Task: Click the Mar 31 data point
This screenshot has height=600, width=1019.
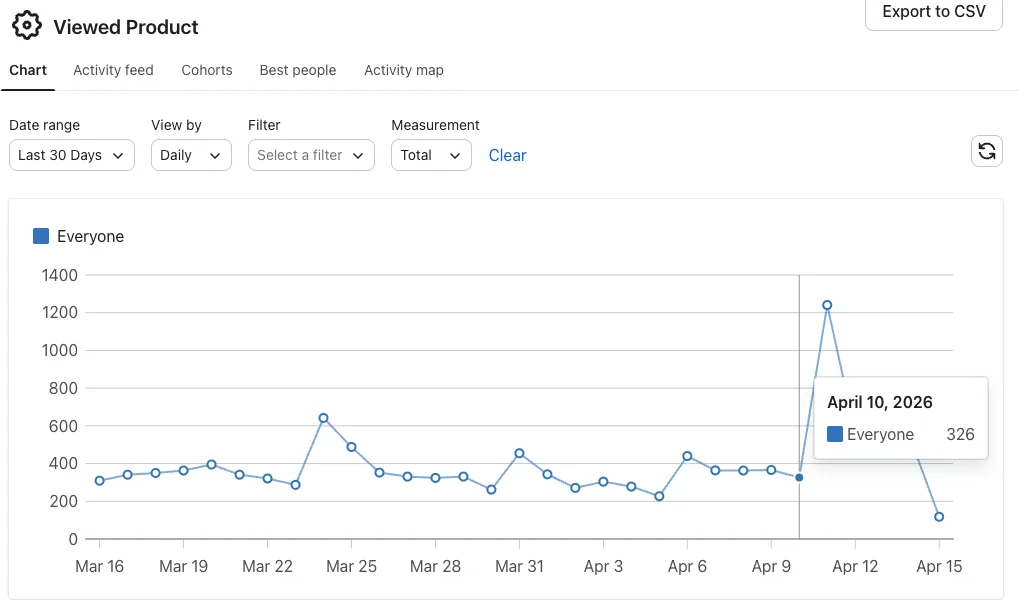Action: pyautogui.click(x=519, y=453)
